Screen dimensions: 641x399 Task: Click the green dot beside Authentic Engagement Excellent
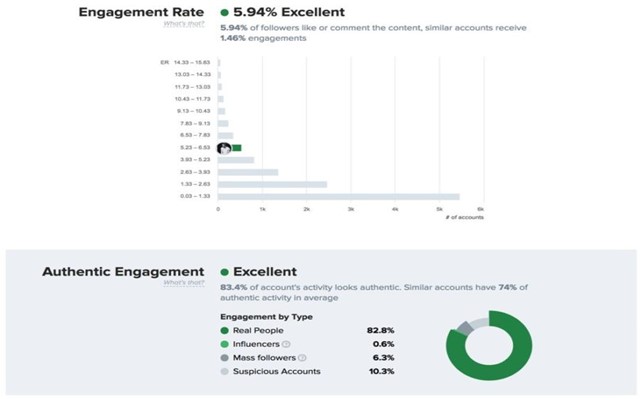[224, 272]
